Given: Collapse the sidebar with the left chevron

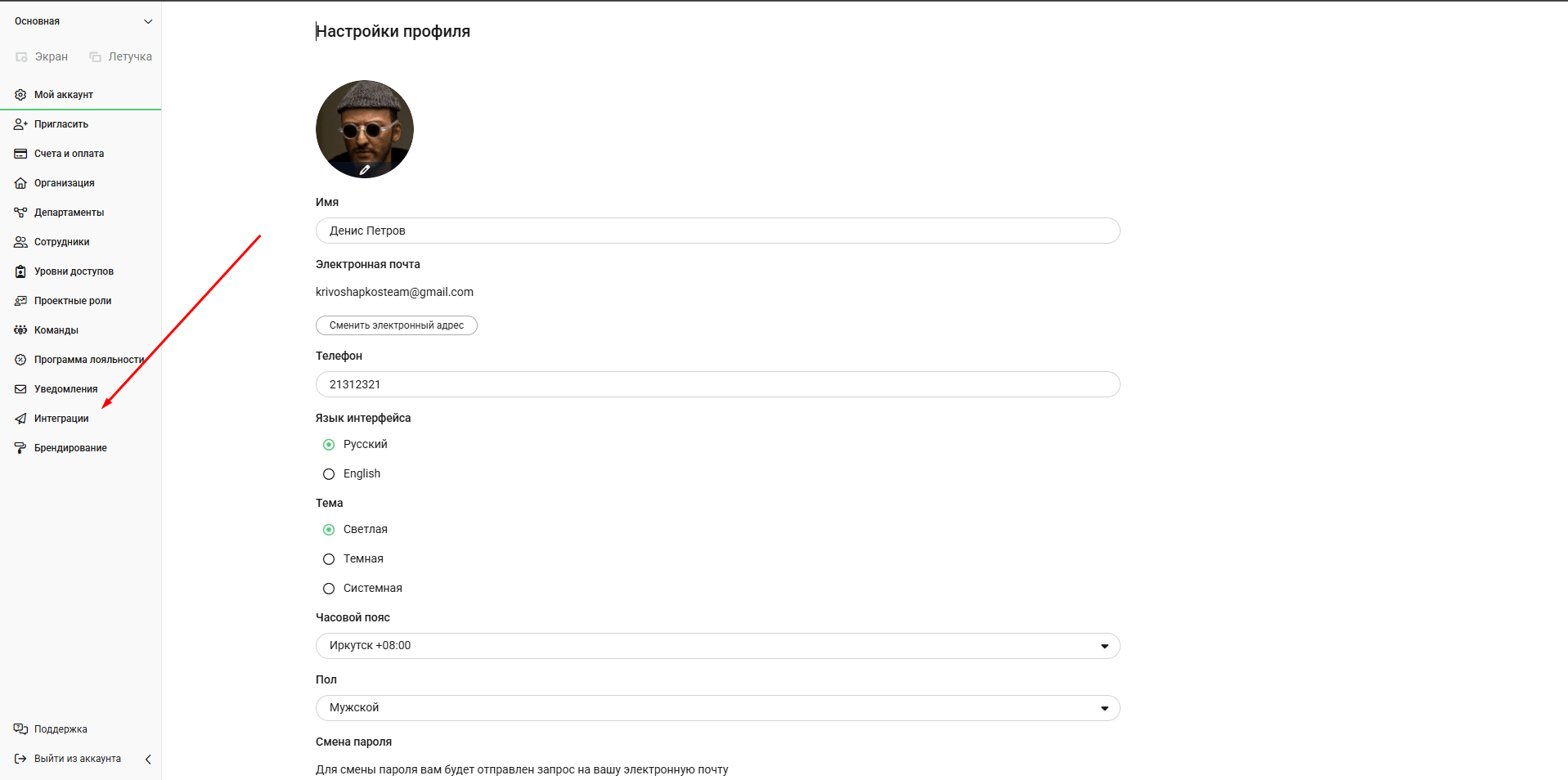Looking at the screenshot, I should pyautogui.click(x=148, y=759).
